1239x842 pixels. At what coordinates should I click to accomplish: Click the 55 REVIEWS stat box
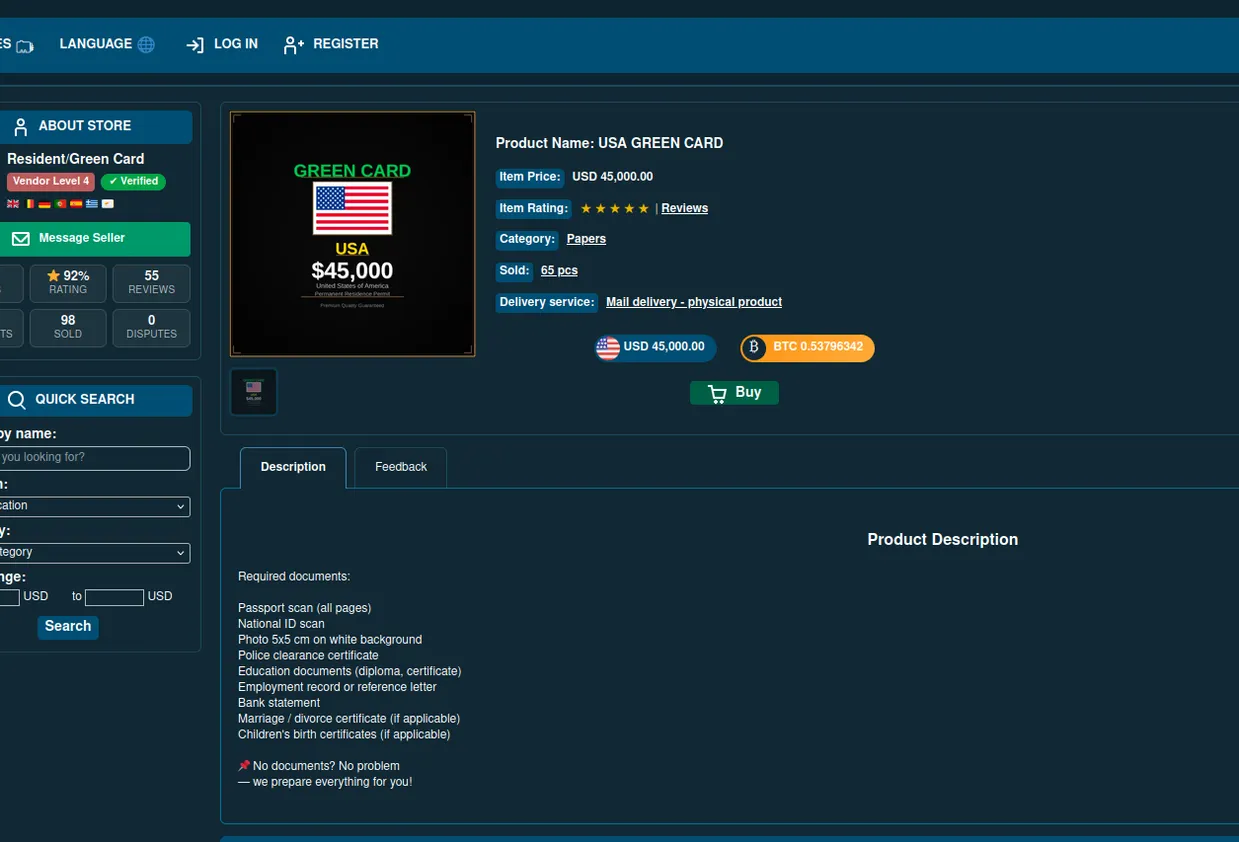coord(152,283)
